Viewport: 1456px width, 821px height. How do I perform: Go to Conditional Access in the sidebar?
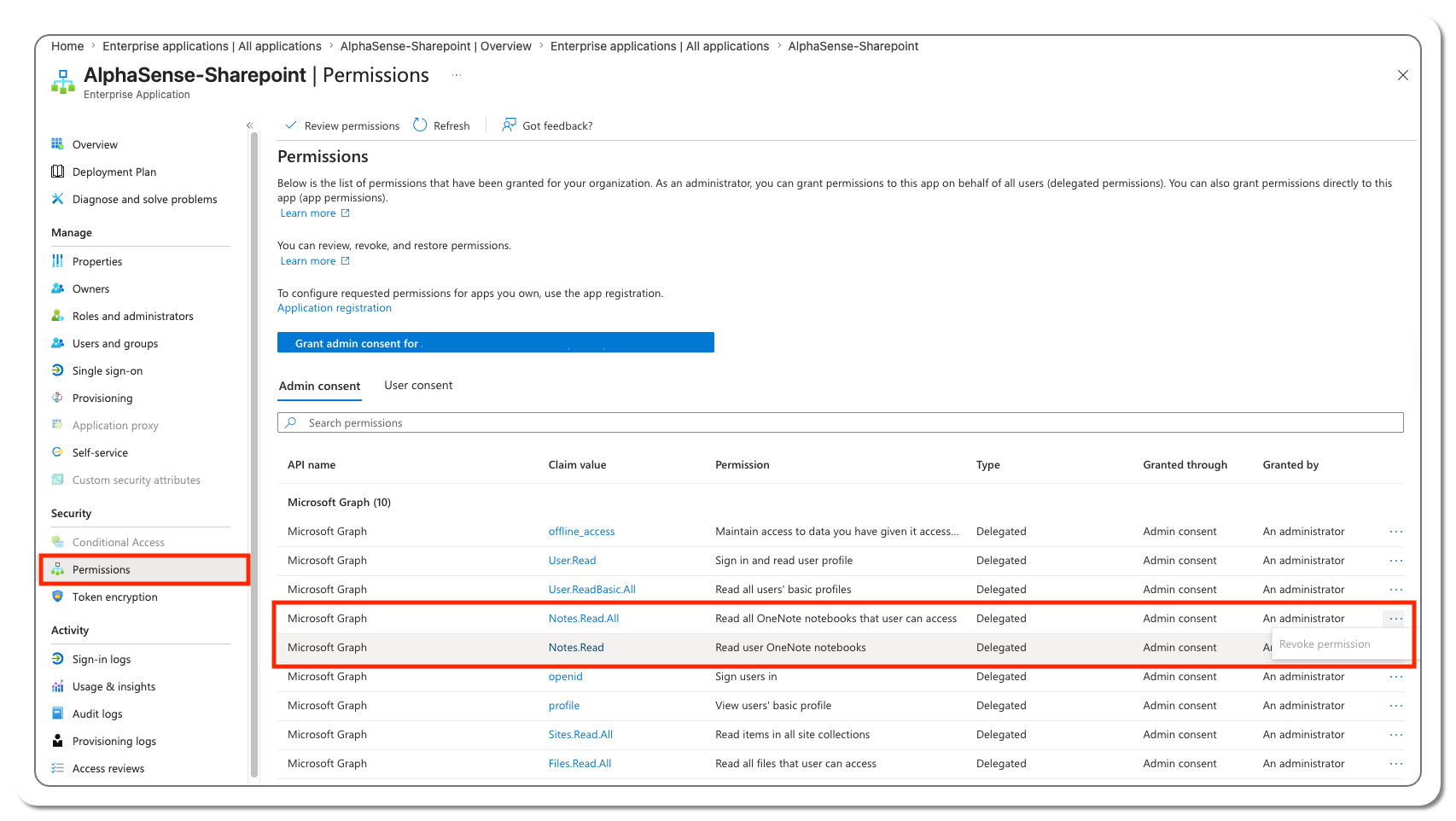click(x=119, y=542)
